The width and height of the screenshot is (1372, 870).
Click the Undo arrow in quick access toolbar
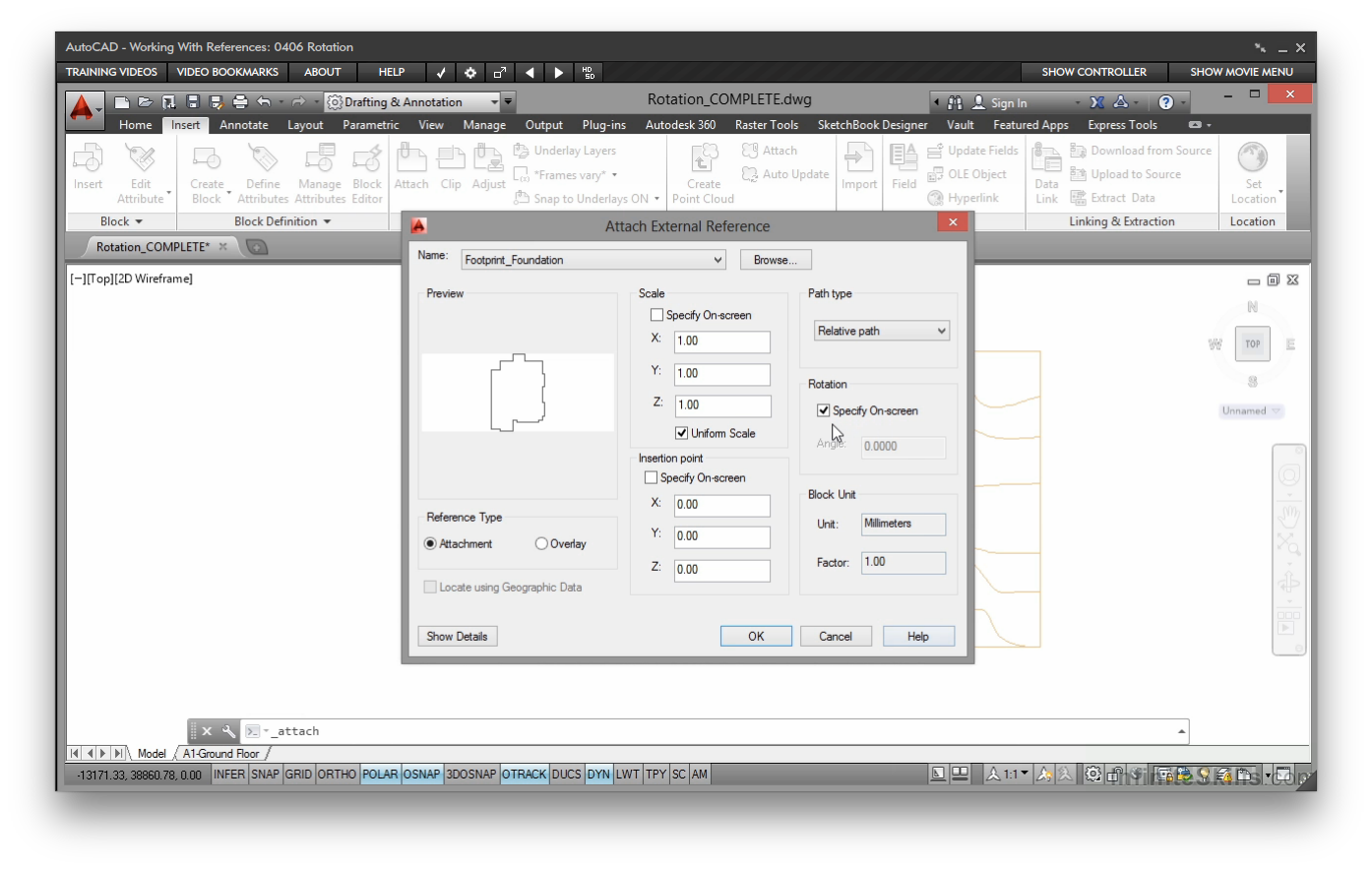[x=264, y=101]
